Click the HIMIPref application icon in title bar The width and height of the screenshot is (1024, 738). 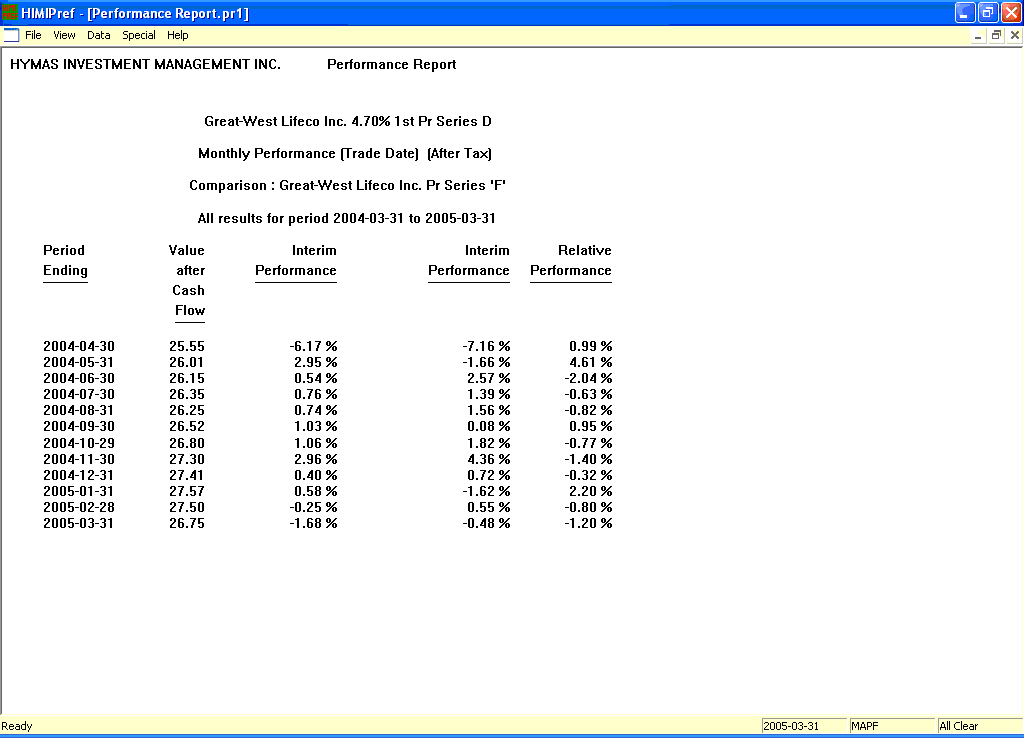(10, 12)
